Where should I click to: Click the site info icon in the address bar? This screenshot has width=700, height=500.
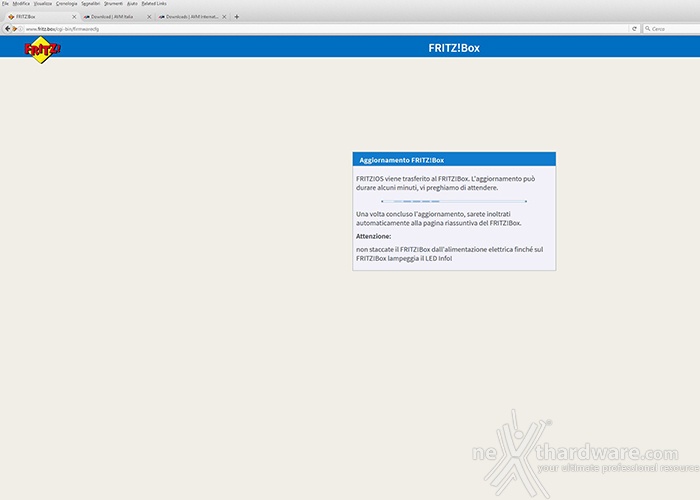pos(21,29)
